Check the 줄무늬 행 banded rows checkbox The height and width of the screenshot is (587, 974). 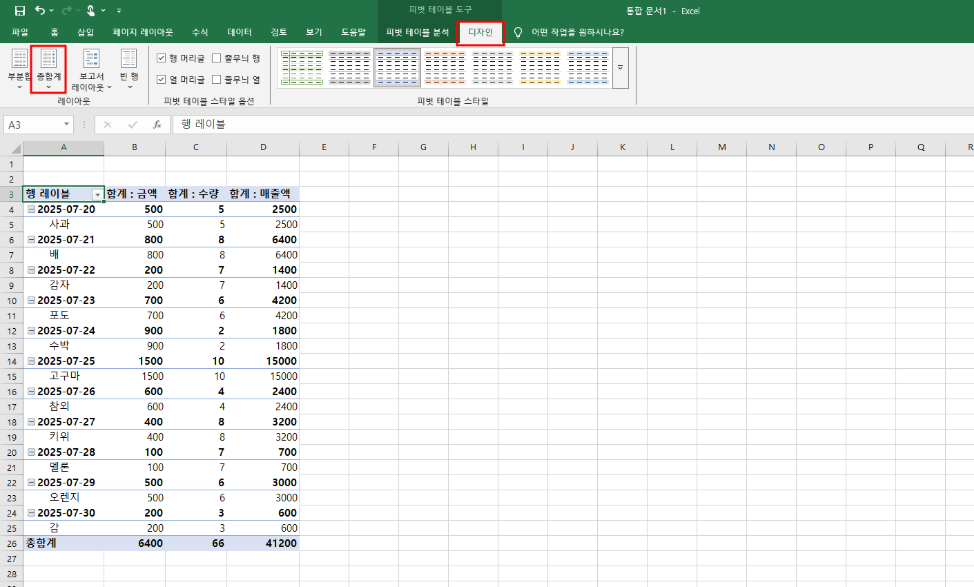(x=217, y=58)
